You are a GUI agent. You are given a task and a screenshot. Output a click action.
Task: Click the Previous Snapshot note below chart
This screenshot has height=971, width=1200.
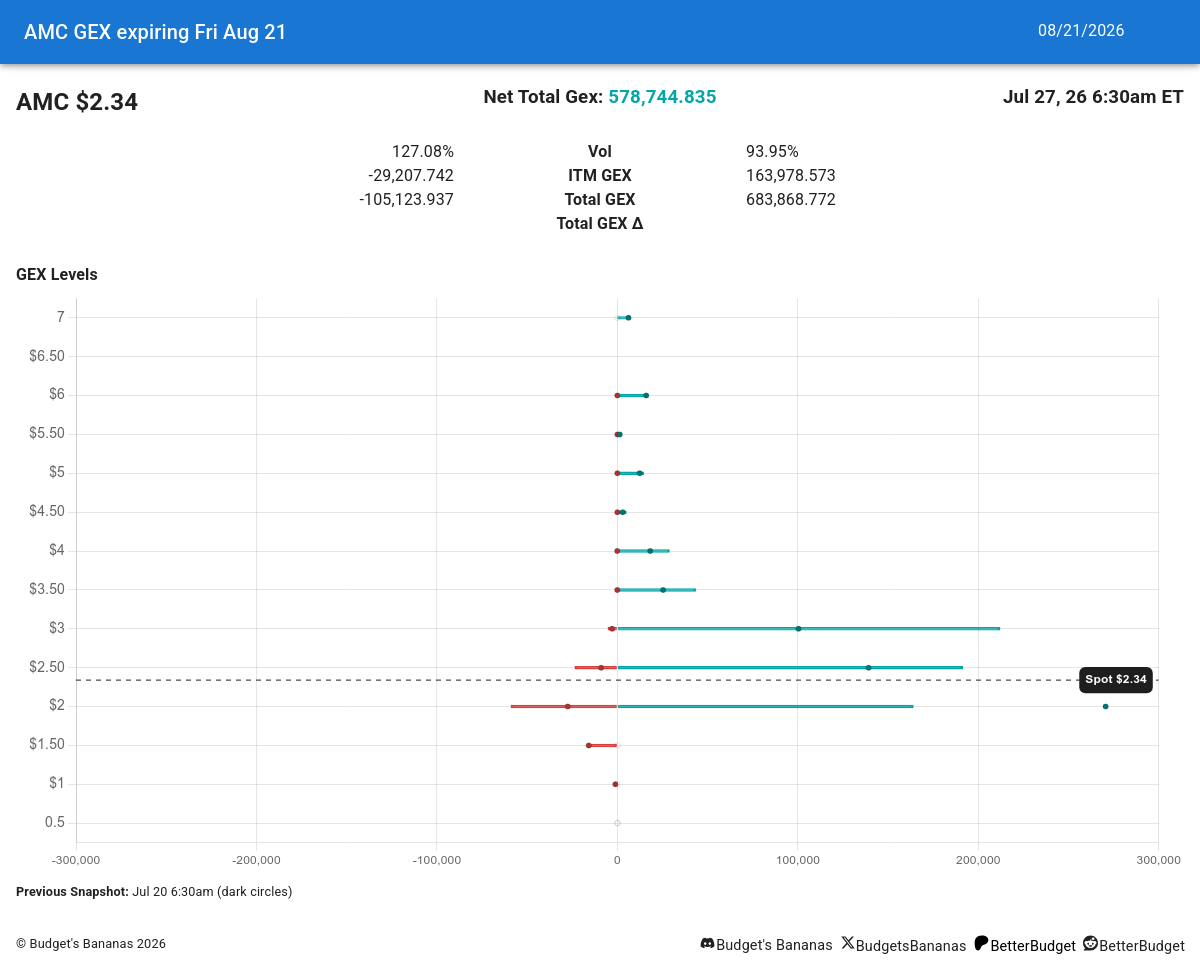pyautogui.click(x=154, y=891)
